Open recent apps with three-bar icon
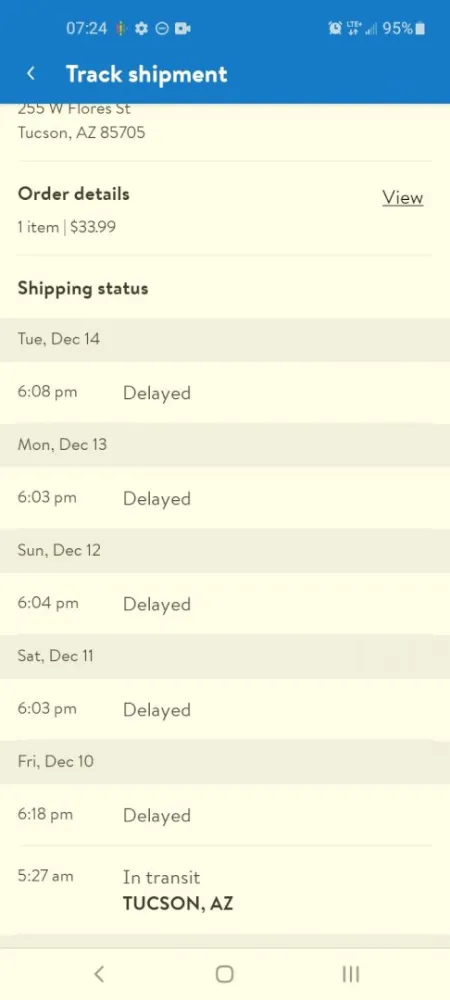The image size is (450, 1000). point(351,974)
